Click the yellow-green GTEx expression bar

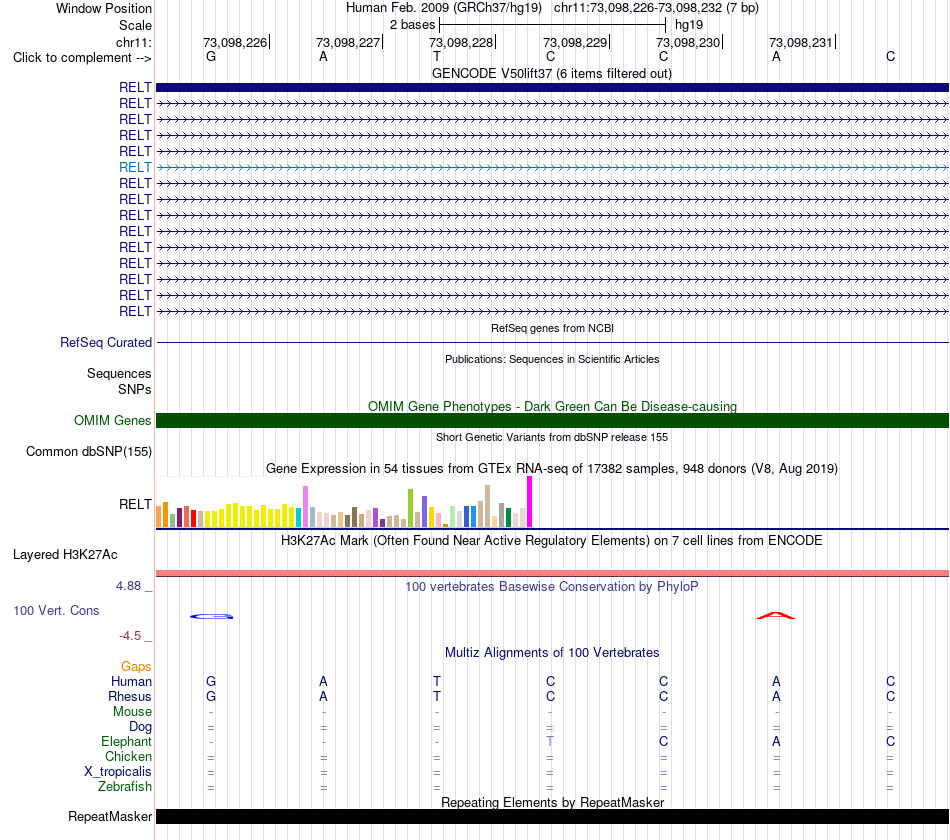[411, 508]
